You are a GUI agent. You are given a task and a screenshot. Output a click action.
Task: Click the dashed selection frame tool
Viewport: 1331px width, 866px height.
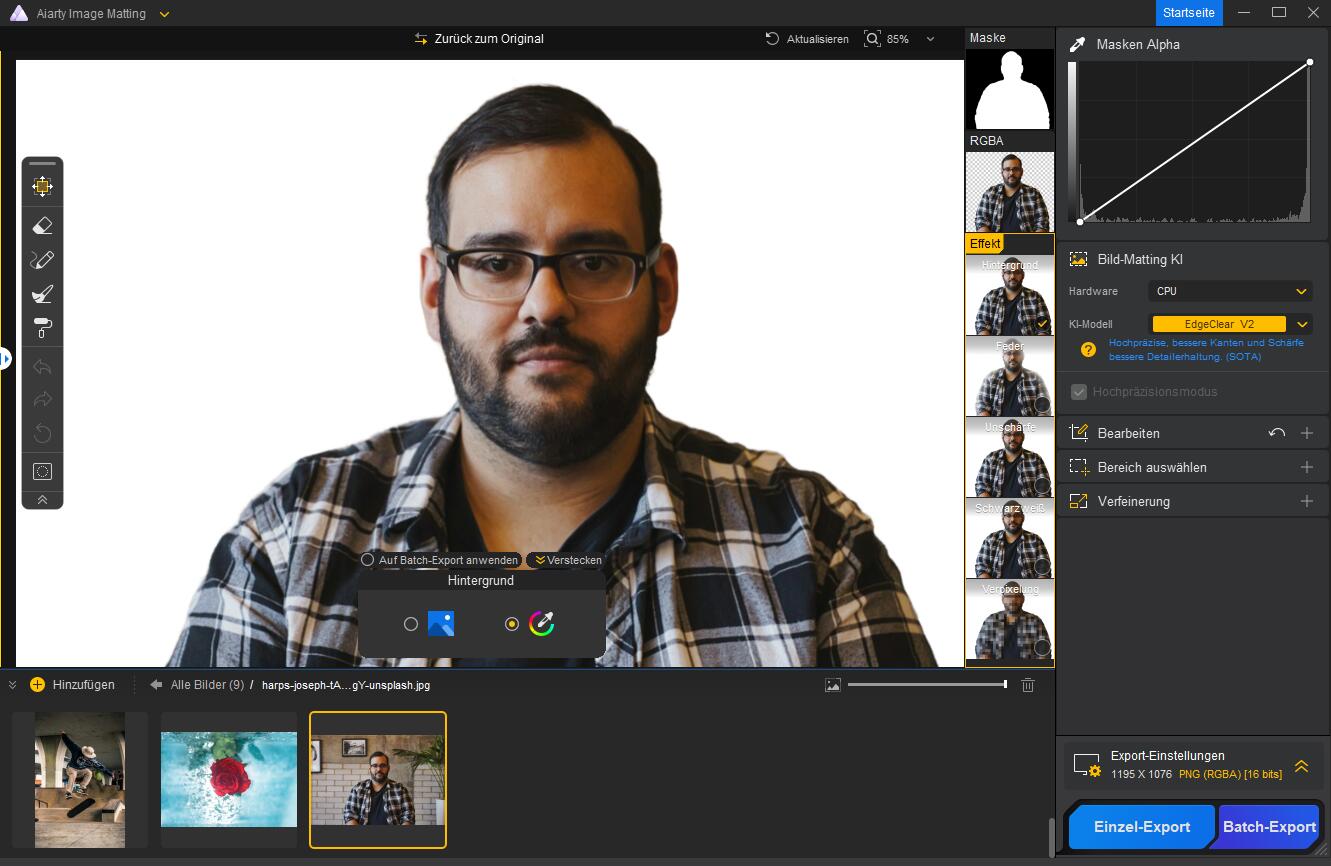click(42, 471)
